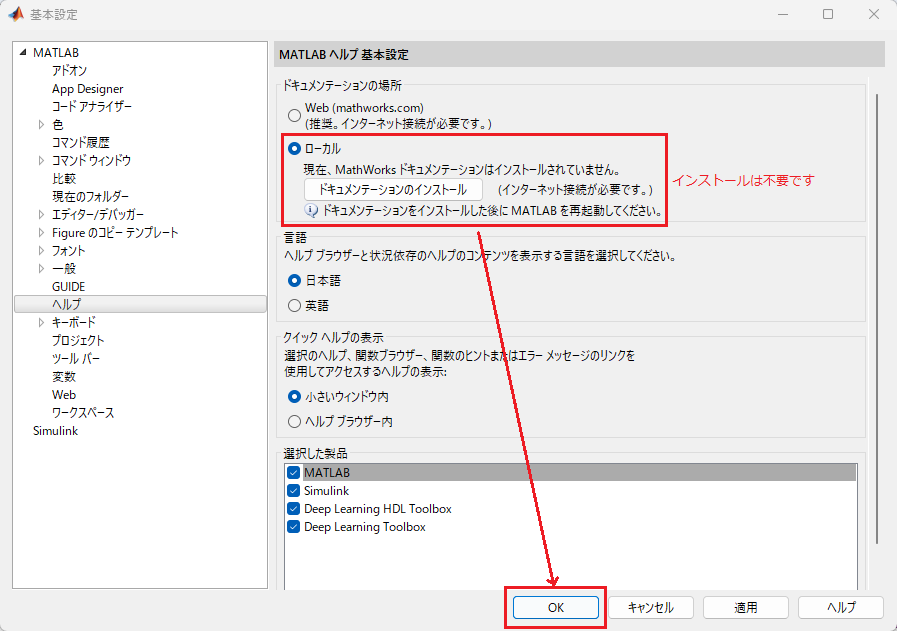Select the ローカル radio button
The image size is (897, 631).
(294, 149)
